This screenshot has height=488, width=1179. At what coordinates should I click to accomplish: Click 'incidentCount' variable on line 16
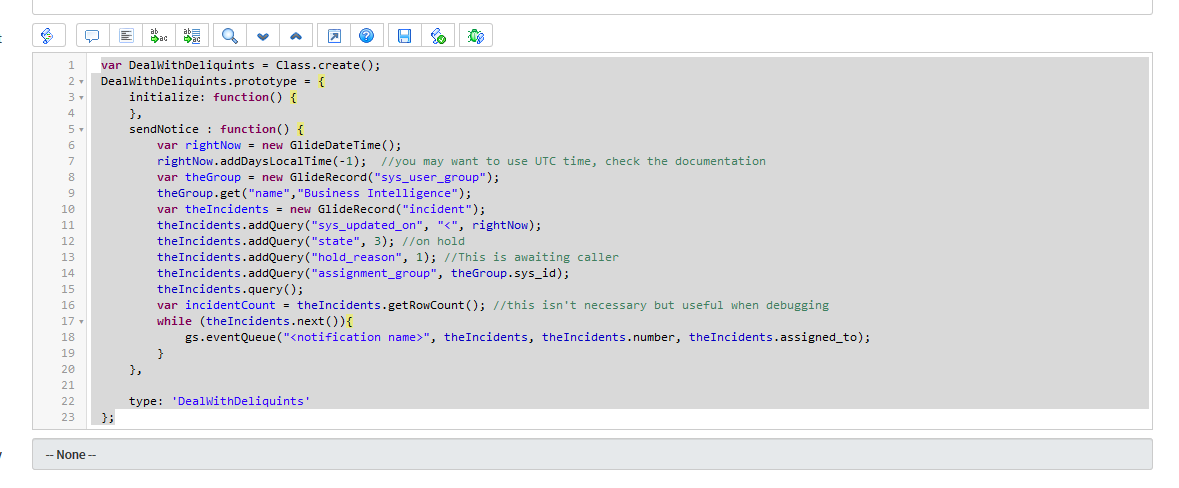(230, 305)
